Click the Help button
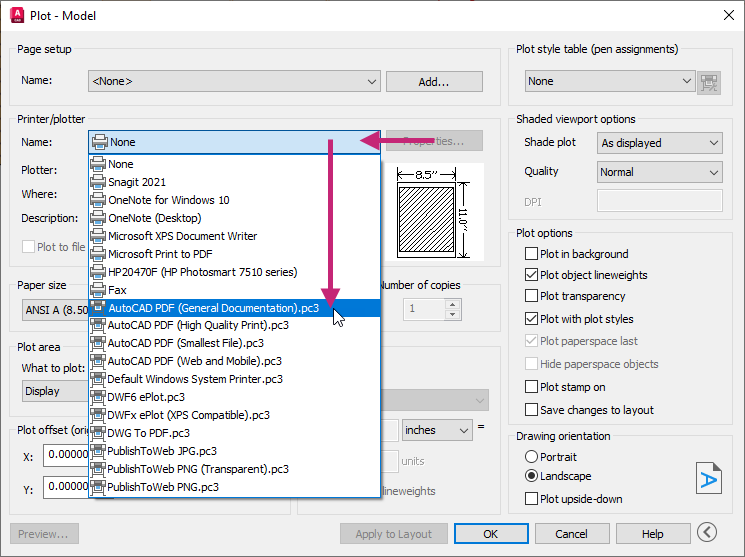745x557 pixels. (x=653, y=534)
